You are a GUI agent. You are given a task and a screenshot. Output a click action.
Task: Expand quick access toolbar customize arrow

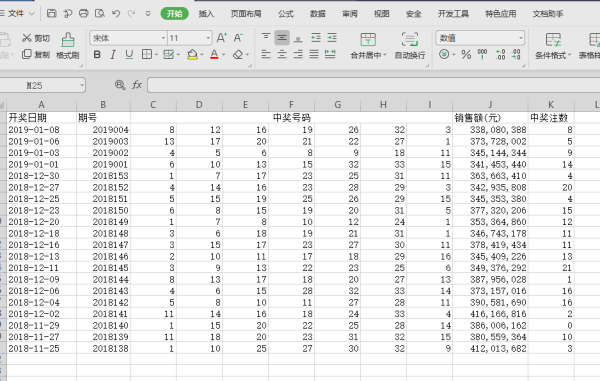coord(148,13)
